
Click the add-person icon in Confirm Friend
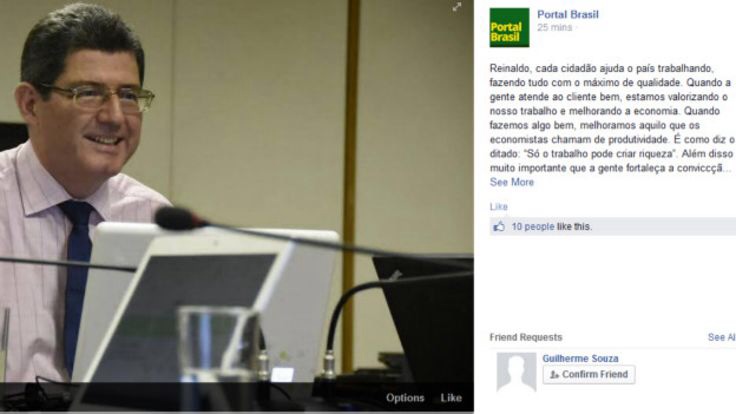click(x=554, y=375)
